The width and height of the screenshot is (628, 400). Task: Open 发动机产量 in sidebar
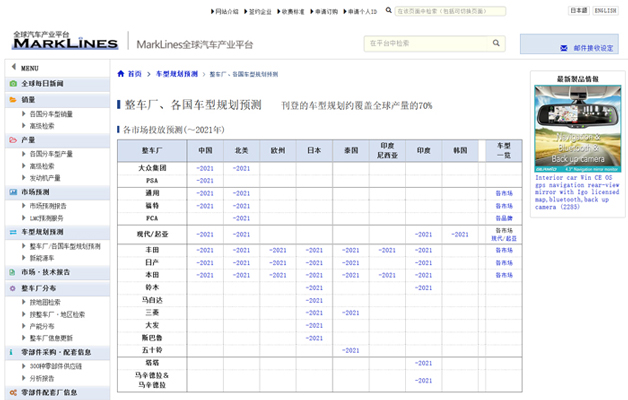[45, 178]
